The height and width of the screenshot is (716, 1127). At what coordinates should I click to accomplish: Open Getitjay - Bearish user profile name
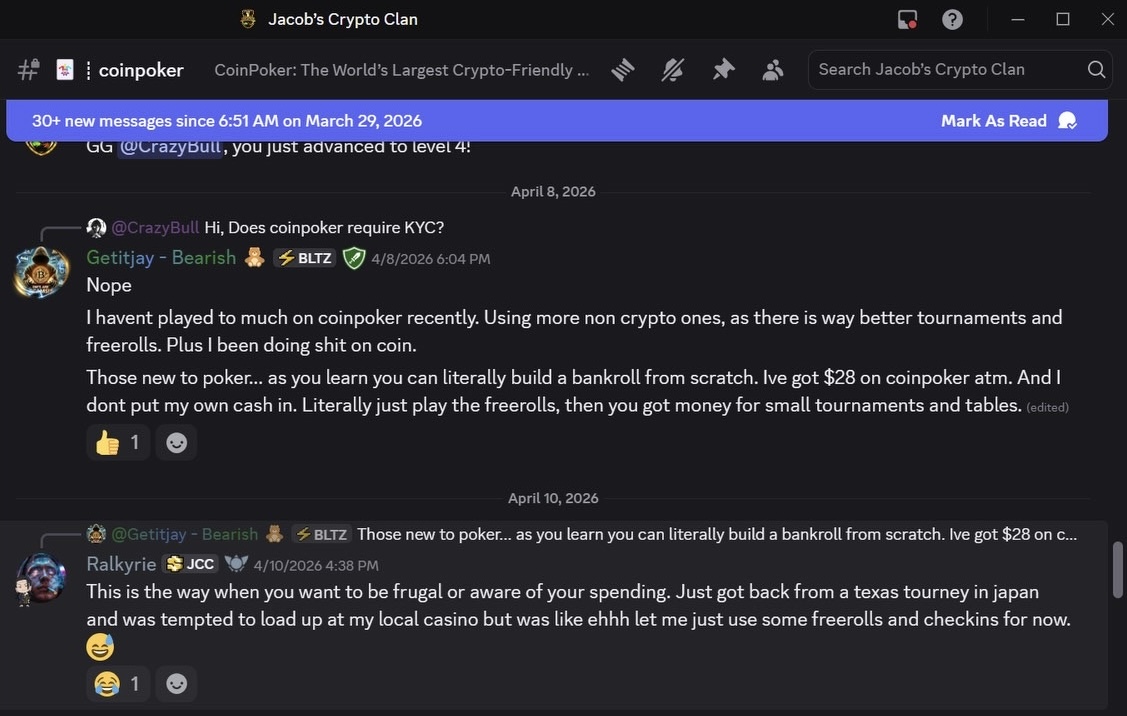click(x=161, y=258)
